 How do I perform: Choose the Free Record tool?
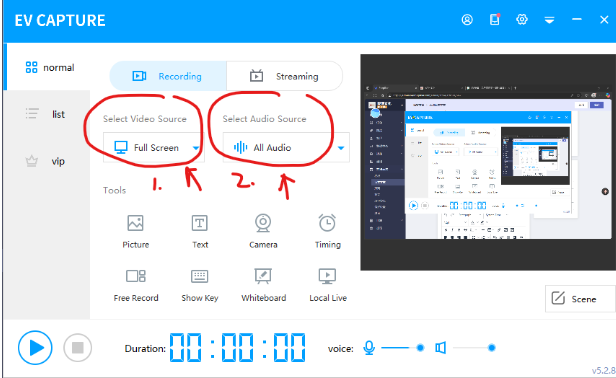(136, 285)
